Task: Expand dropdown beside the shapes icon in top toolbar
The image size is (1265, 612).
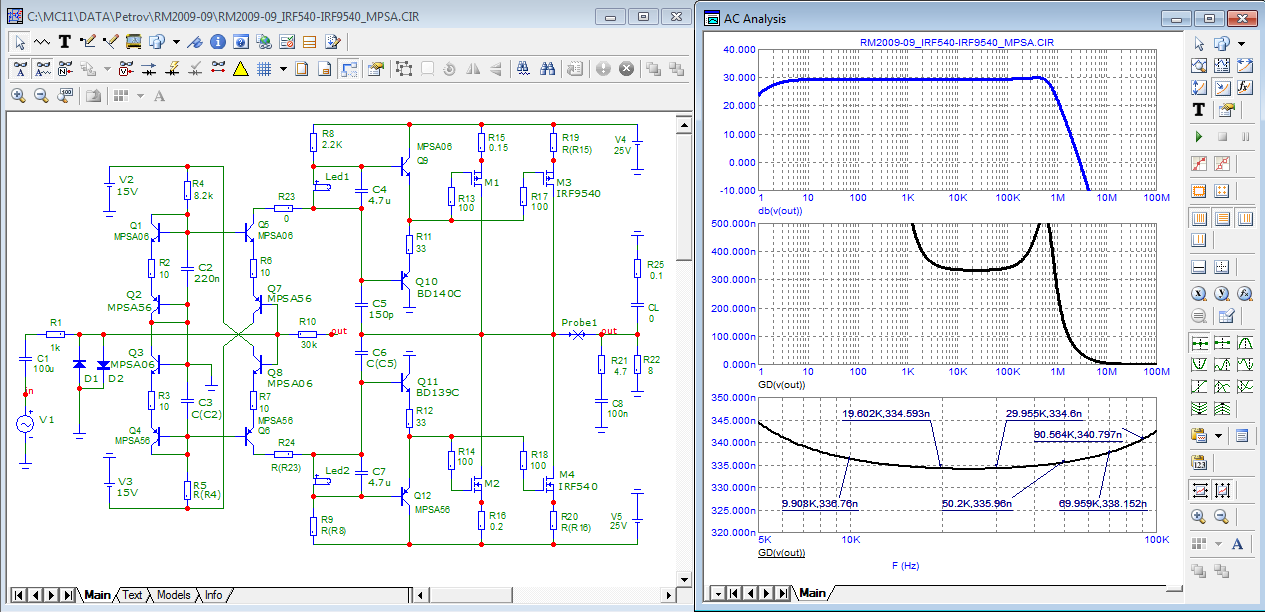Action: [x=176, y=42]
